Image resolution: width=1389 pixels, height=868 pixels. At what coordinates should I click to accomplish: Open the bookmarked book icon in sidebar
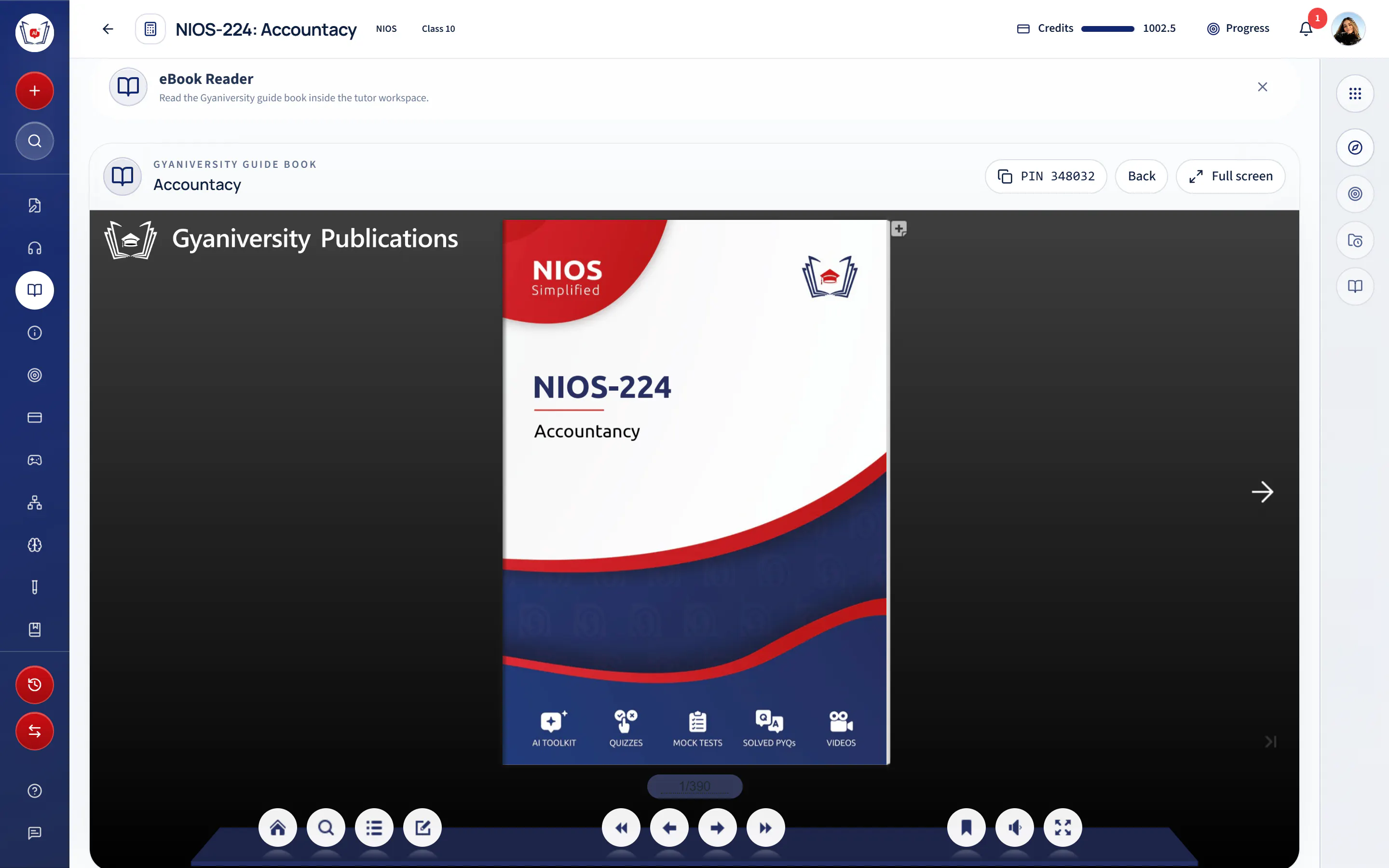coord(34,630)
